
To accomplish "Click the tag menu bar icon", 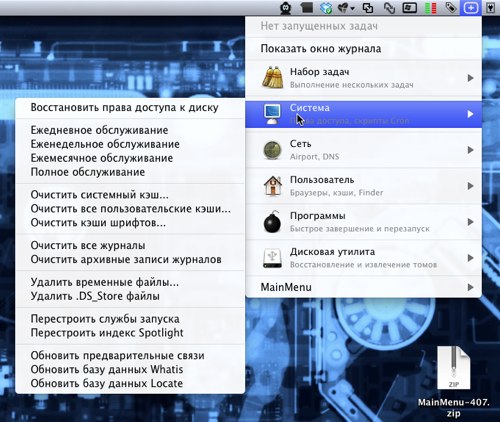I will coord(451,7).
